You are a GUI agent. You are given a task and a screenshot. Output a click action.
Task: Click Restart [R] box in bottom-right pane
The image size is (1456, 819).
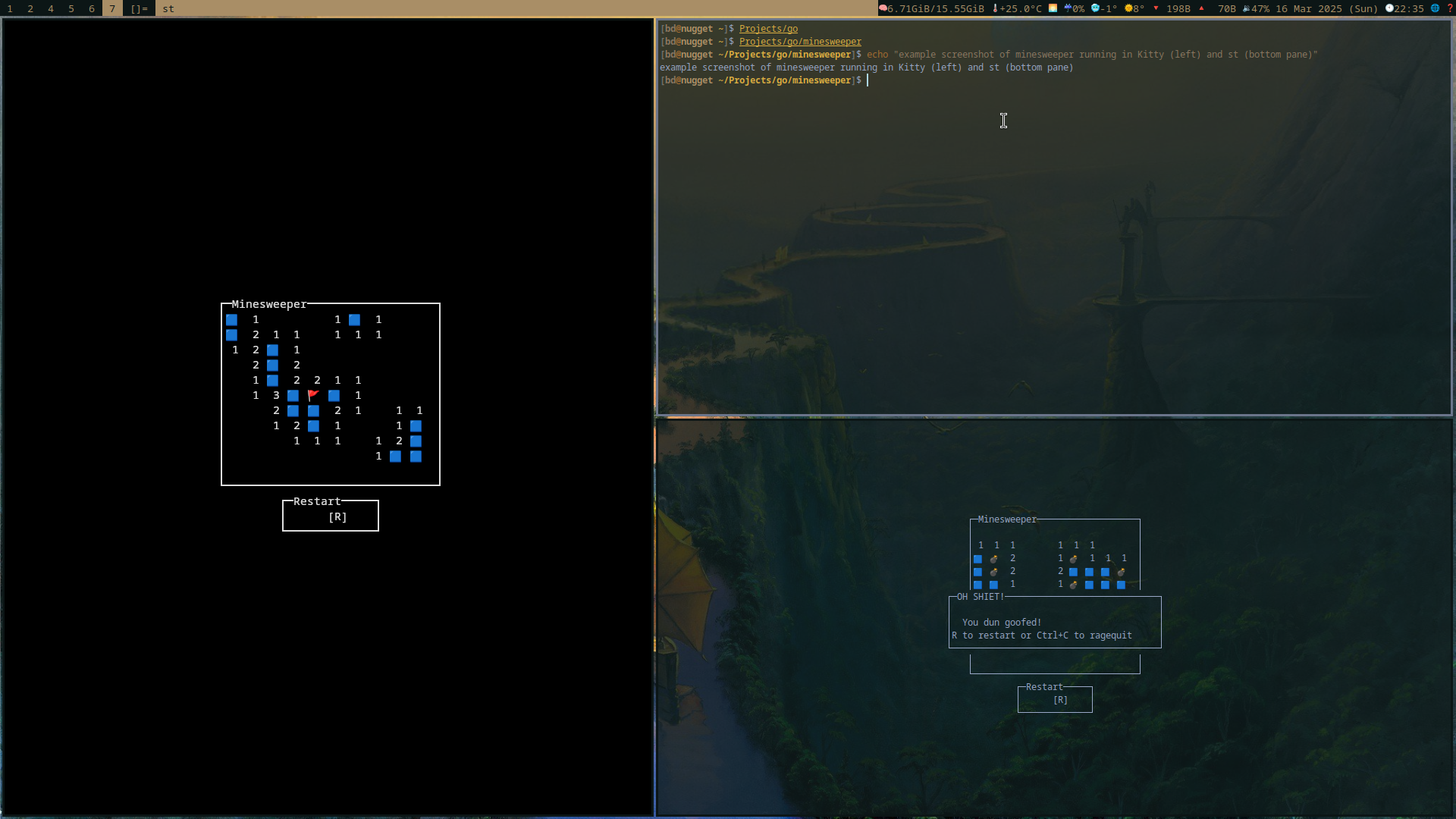(x=1055, y=699)
